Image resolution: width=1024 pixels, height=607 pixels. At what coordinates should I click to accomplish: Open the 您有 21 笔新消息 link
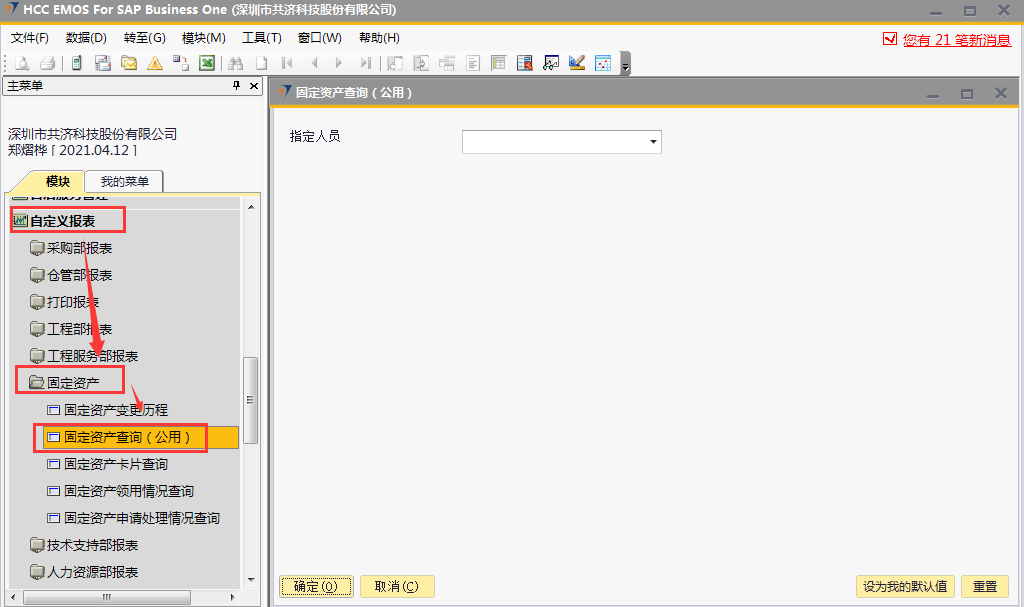click(x=956, y=40)
